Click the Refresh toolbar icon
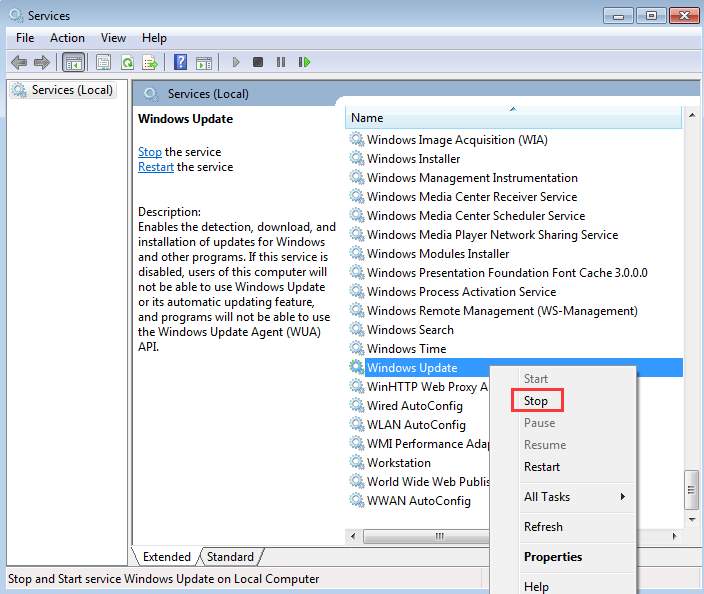 [127, 62]
